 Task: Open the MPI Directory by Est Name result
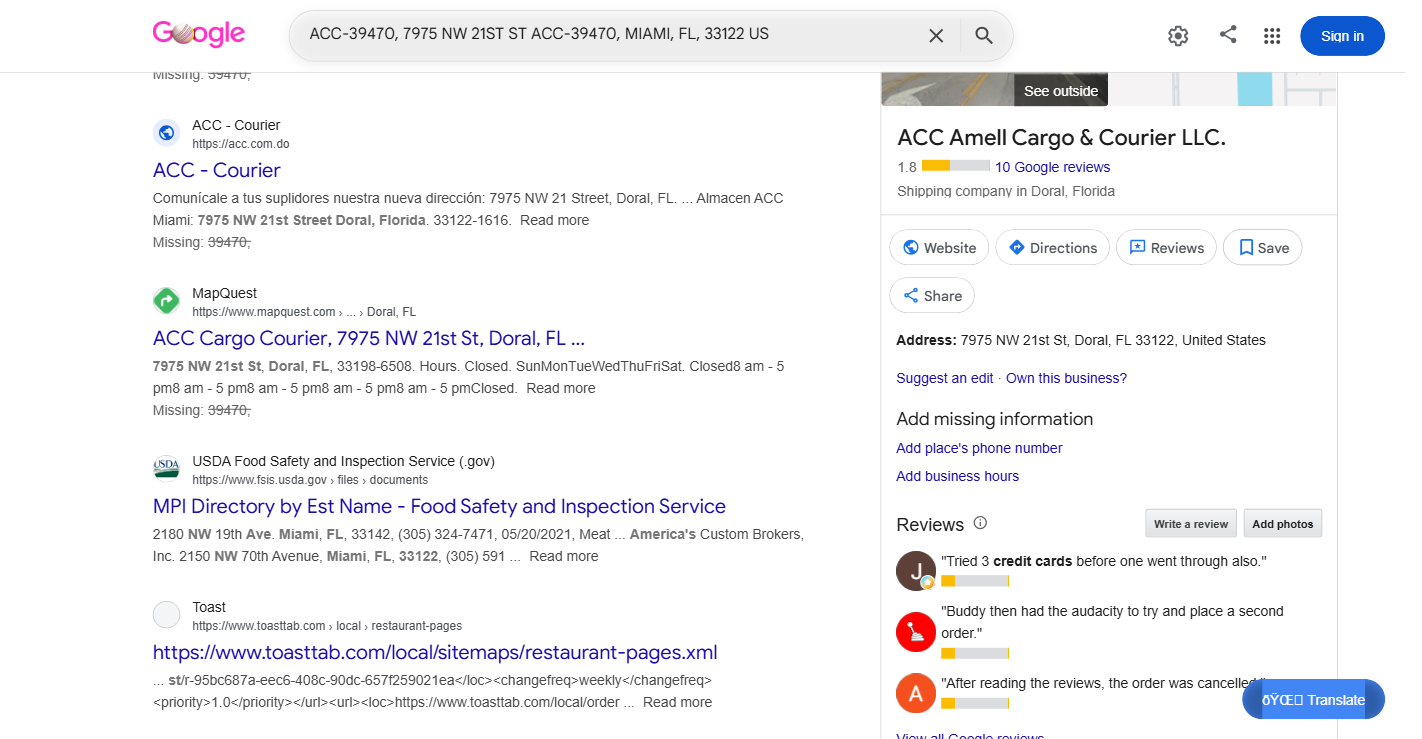click(x=439, y=506)
